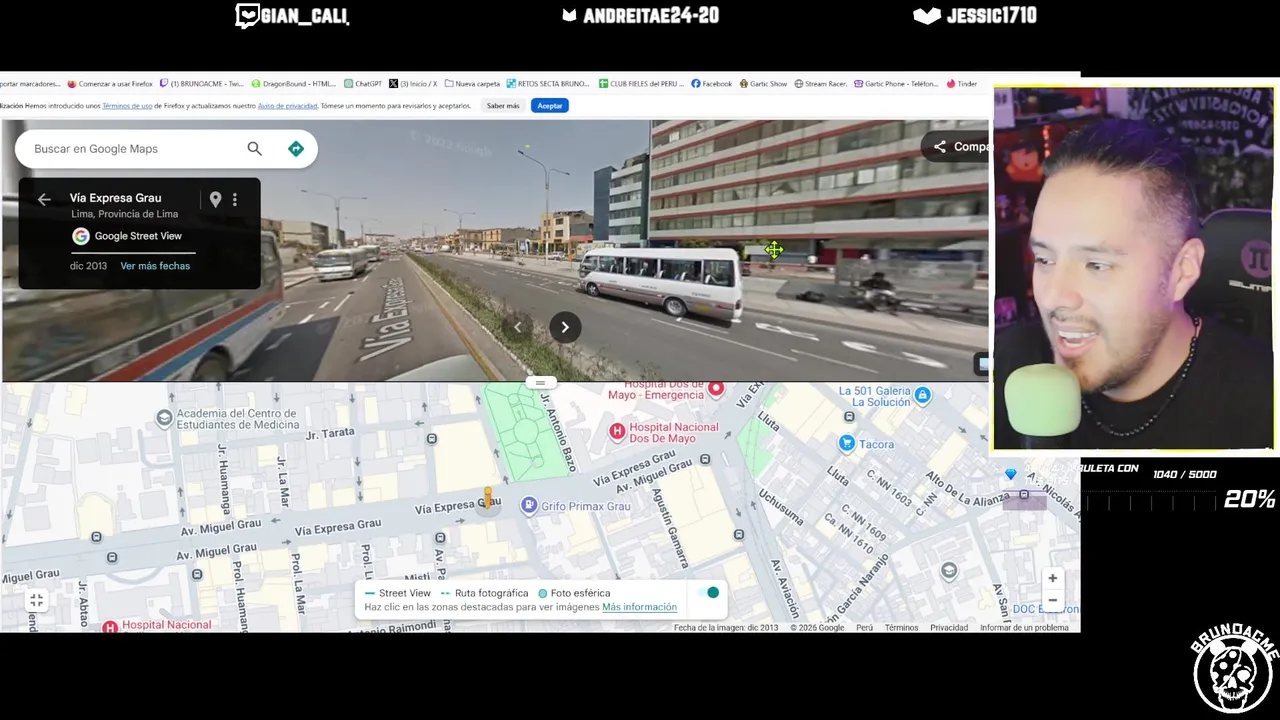Screen dimensions: 1280x720
Task: Click the collapse fullscreen icon at map corner
Action: (x=36, y=600)
